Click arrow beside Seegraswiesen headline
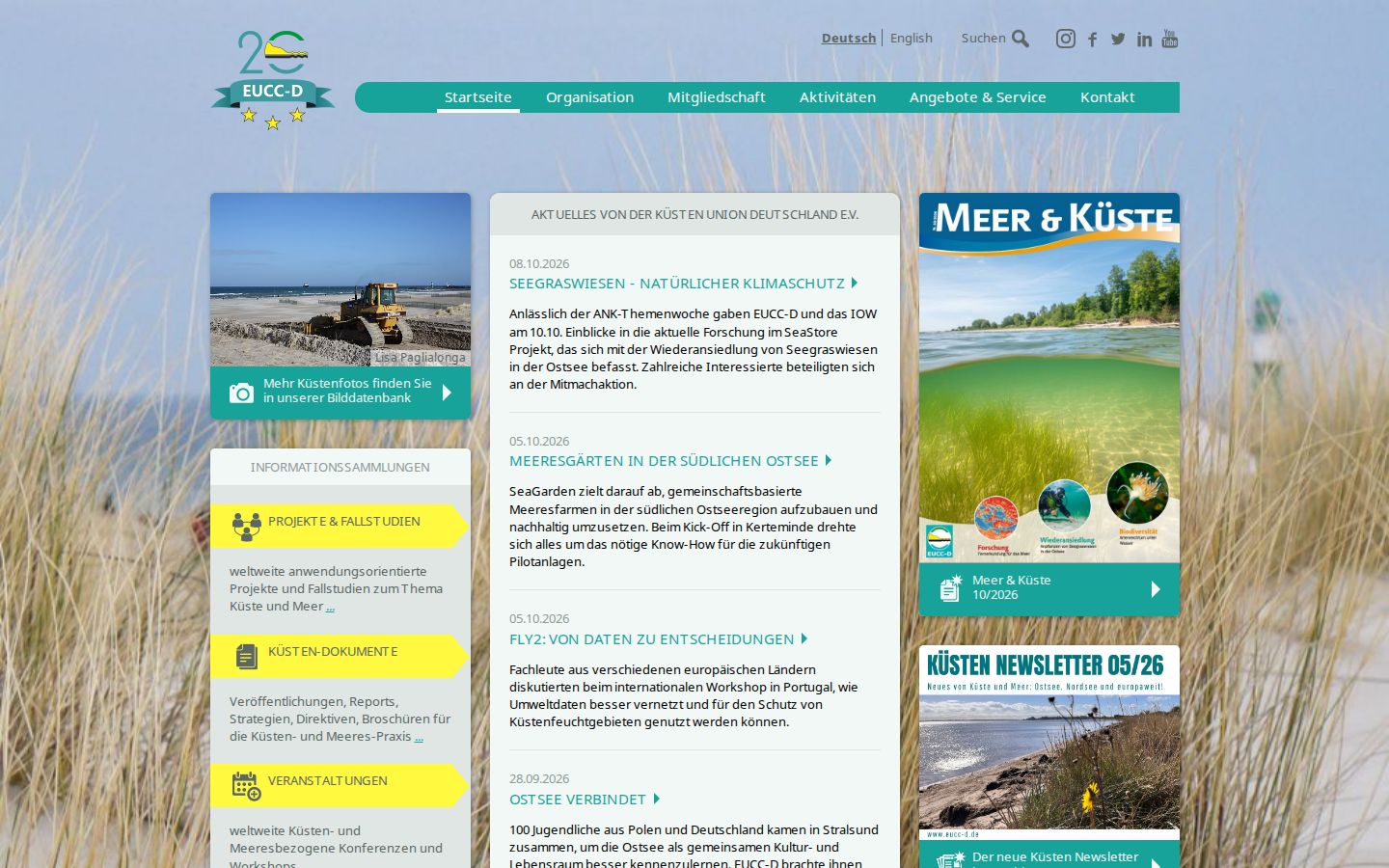Screen dimensions: 1389x868 tap(855, 283)
